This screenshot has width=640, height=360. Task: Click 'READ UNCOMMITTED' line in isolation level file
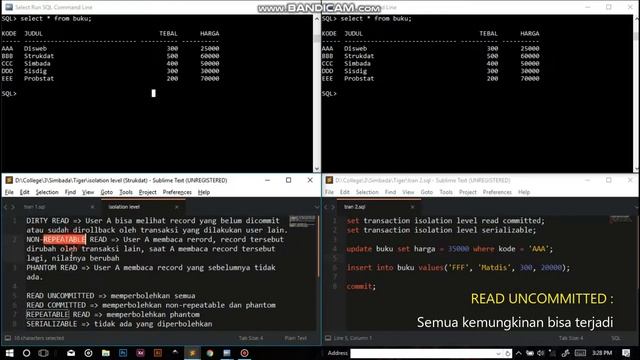pyautogui.click(x=111, y=296)
